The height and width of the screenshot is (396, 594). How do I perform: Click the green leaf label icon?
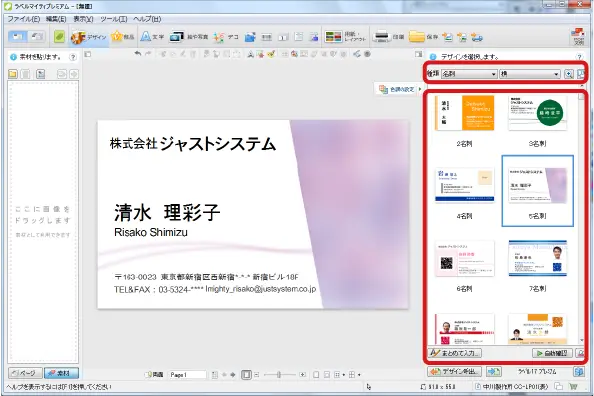[x=59, y=37]
